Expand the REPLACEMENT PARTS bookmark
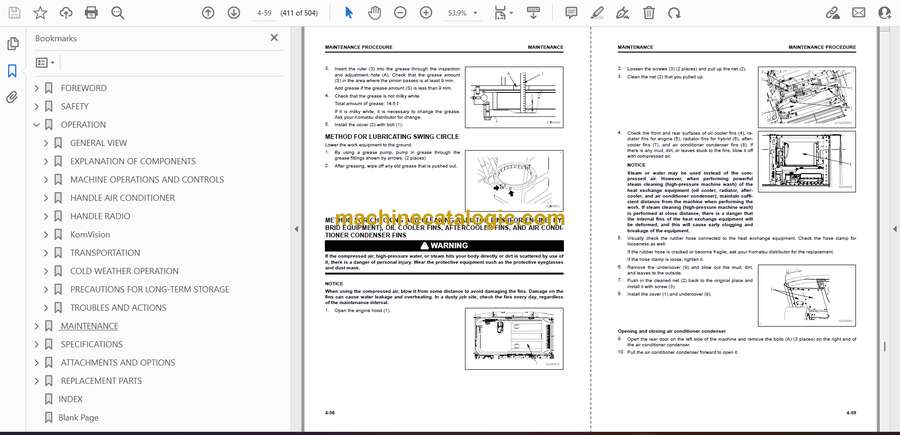This screenshot has height=435, width=900. (37, 381)
